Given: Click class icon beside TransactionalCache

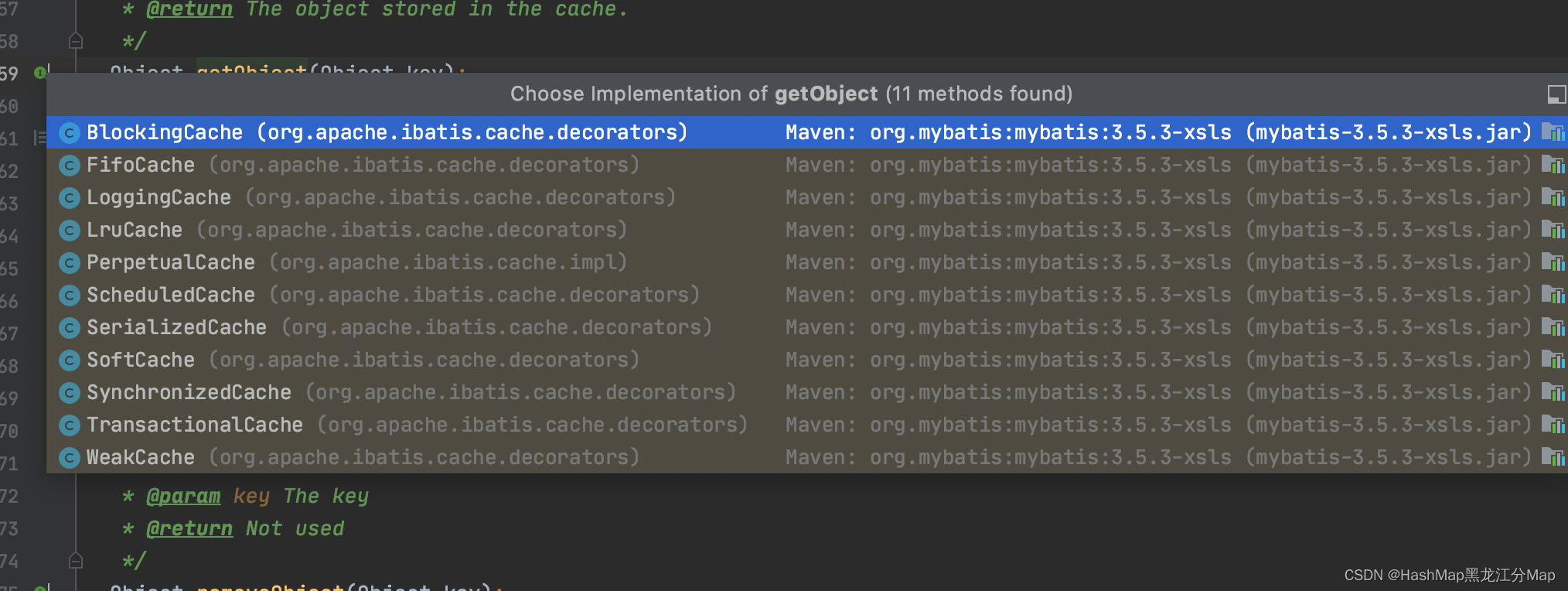Looking at the screenshot, I should pos(70,425).
